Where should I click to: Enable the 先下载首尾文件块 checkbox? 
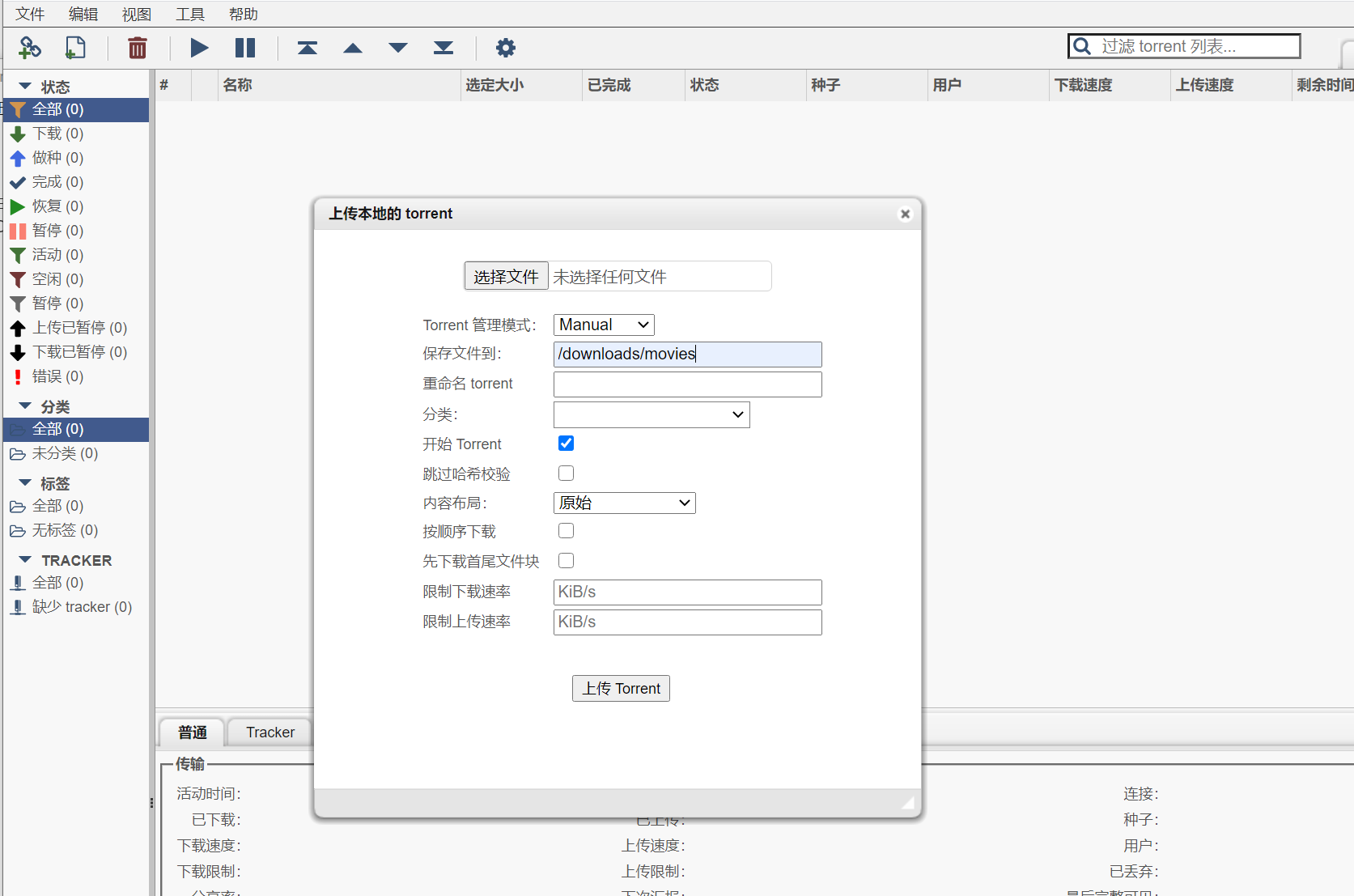566,561
